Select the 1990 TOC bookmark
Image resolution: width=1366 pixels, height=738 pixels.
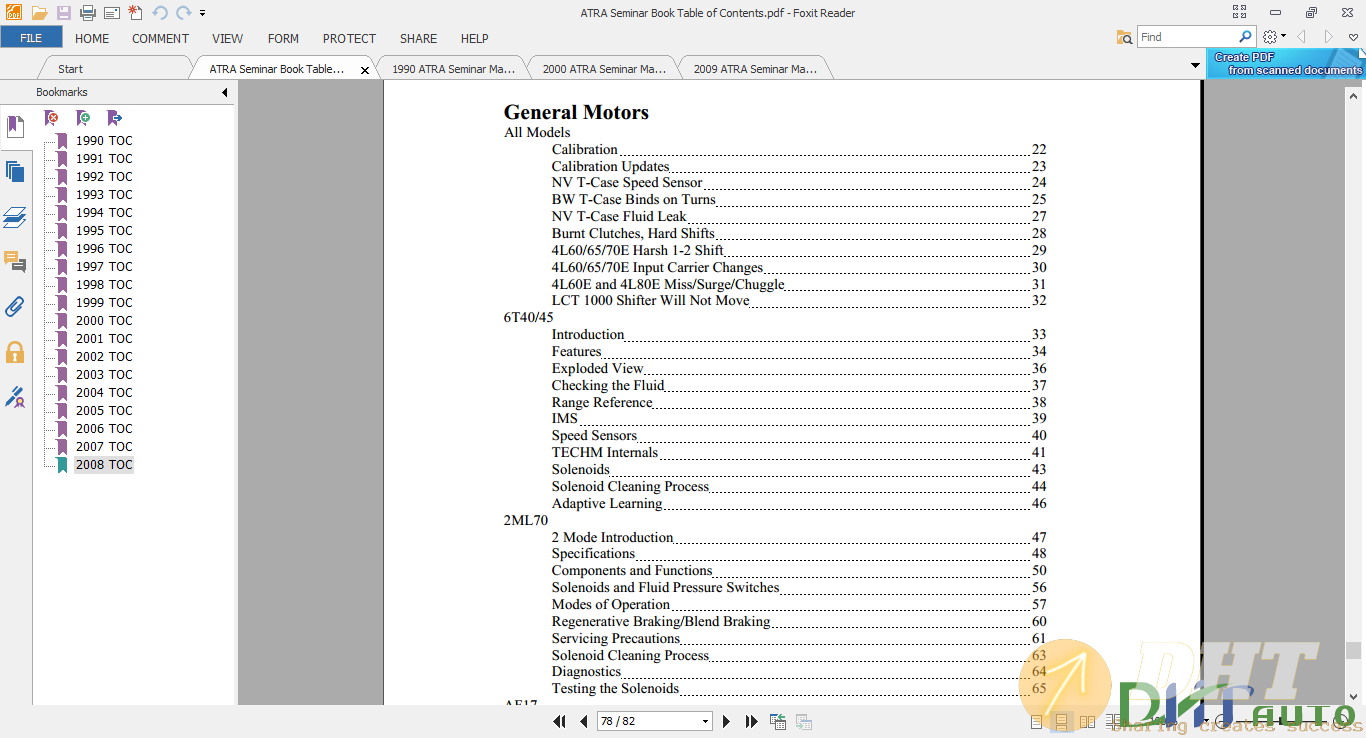(x=104, y=141)
